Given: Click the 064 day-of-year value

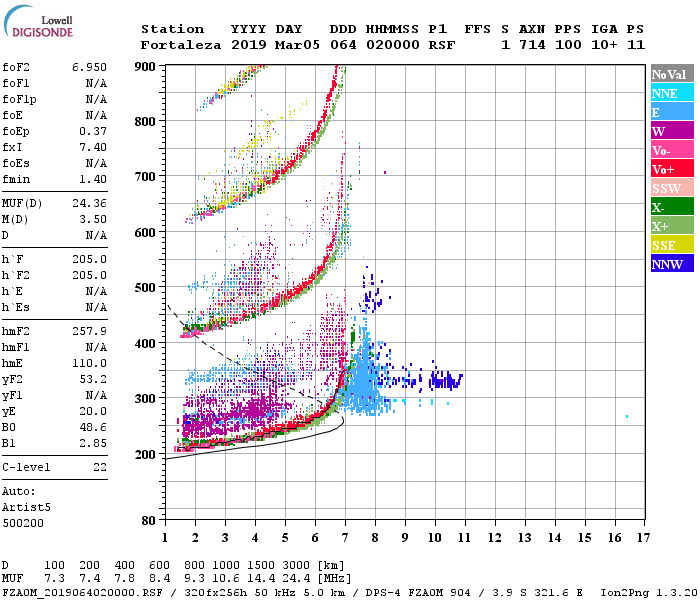Looking at the screenshot, I should click(343, 45).
